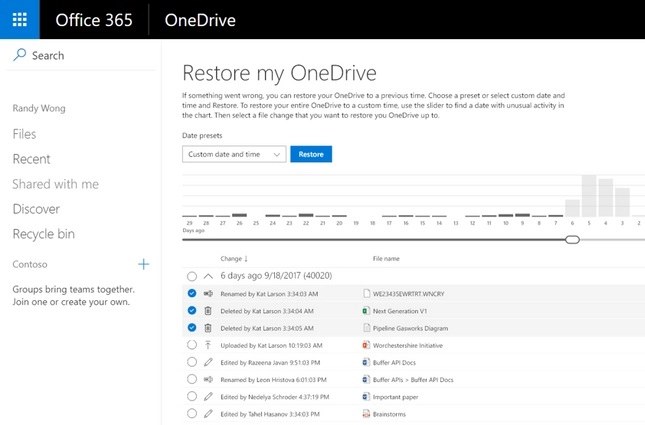Click Word icon next to Buffer API Docs
Screen dimensions: 645x425
click(x=366, y=362)
